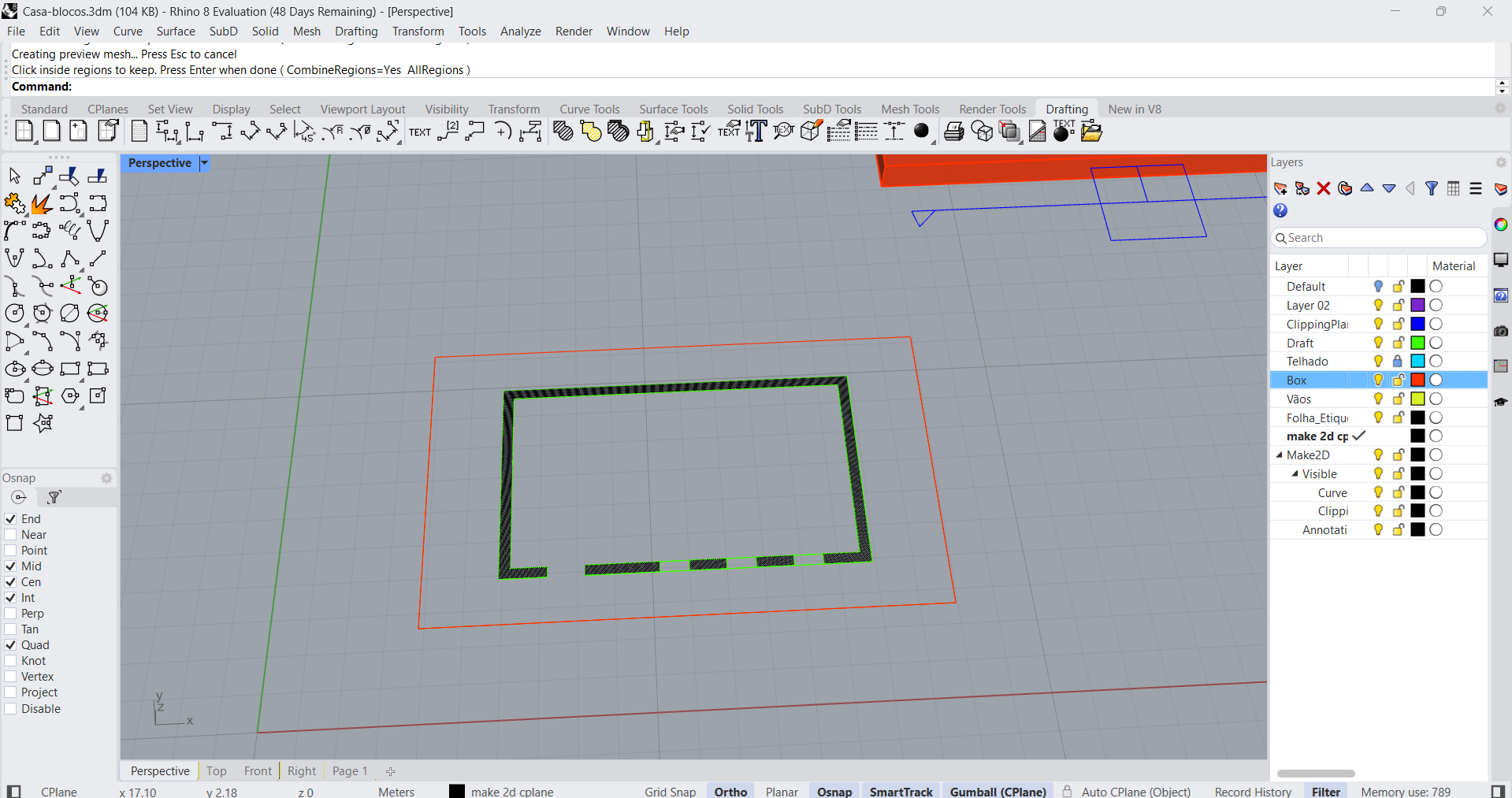1512x798 pixels.
Task: Unlock the Telhado layer
Action: click(1398, 362)
